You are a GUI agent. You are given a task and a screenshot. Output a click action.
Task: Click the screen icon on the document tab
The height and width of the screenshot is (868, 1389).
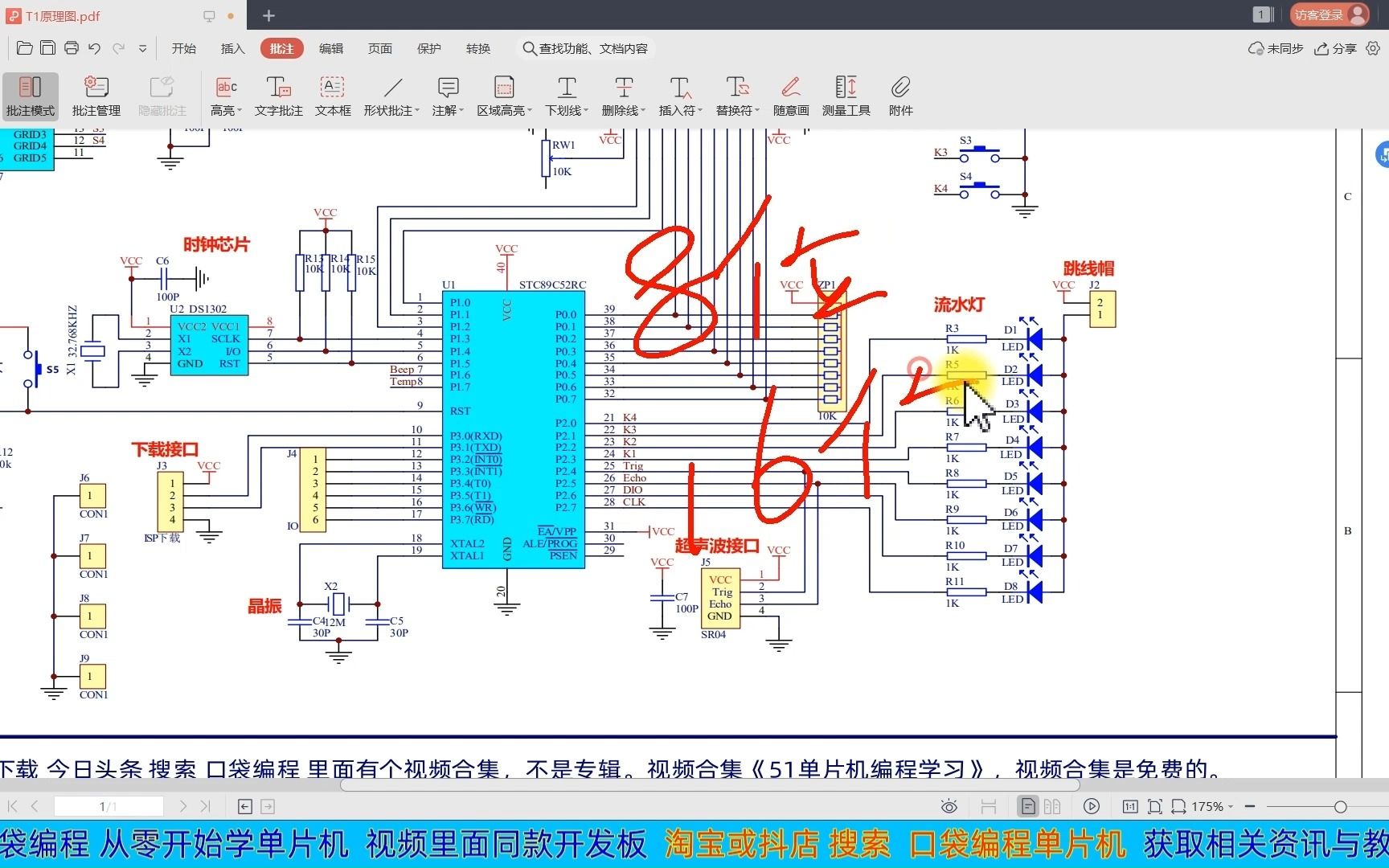(x=209, y=15)
